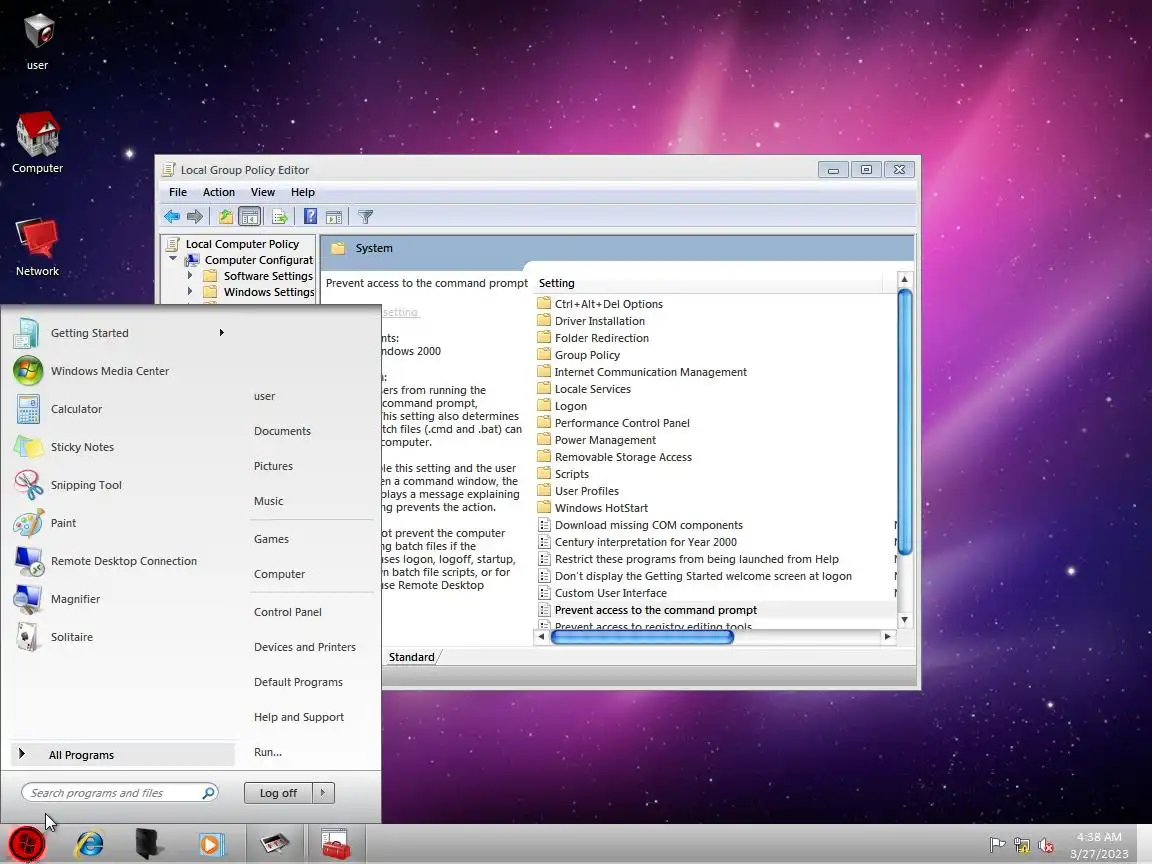The width and height of the screenshot is (1152, 864).
Task: Click the Export List toolbar icon
Action: click(280, 217)
